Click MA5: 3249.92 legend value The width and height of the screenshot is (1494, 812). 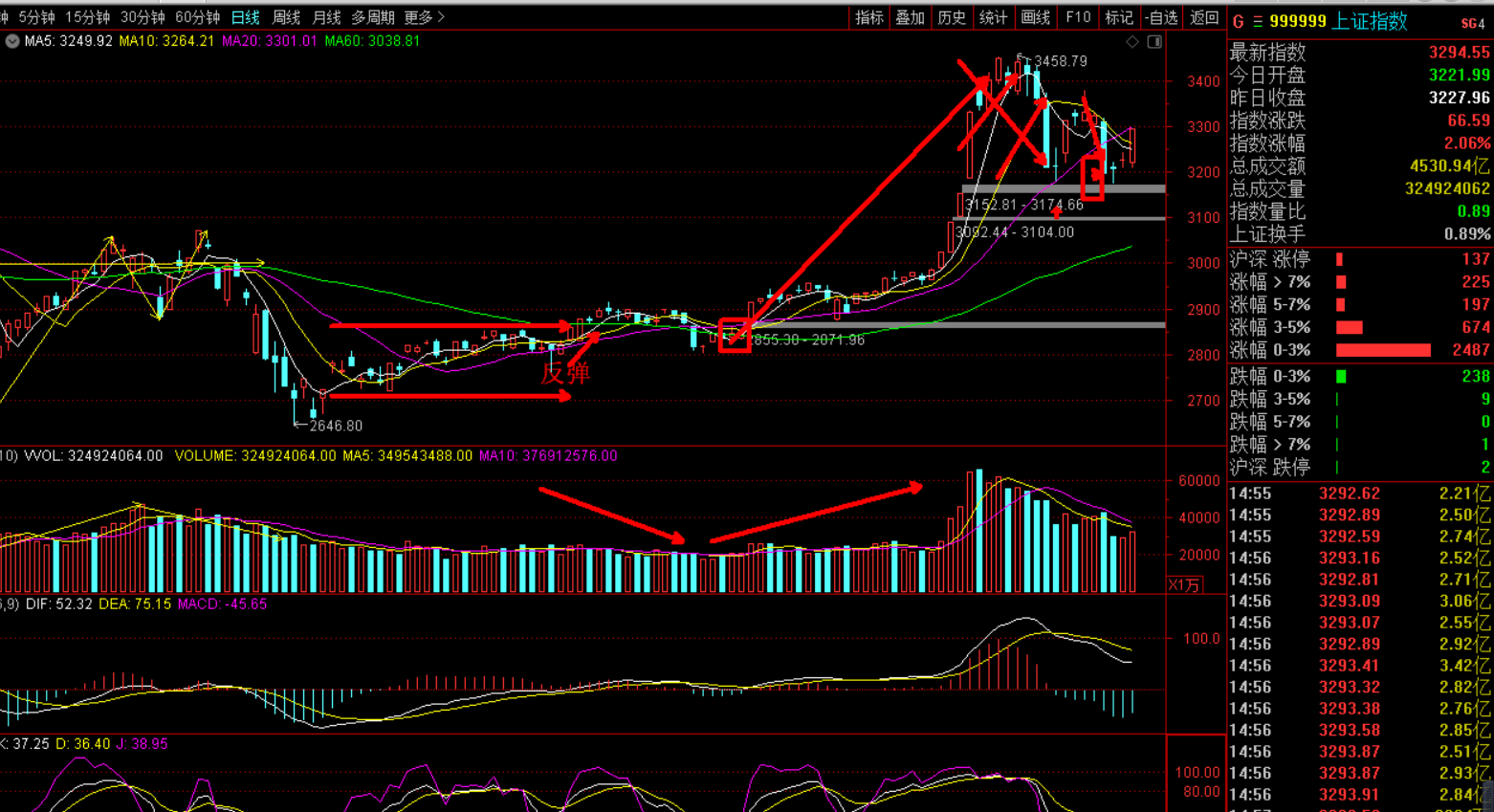[68, 41]
